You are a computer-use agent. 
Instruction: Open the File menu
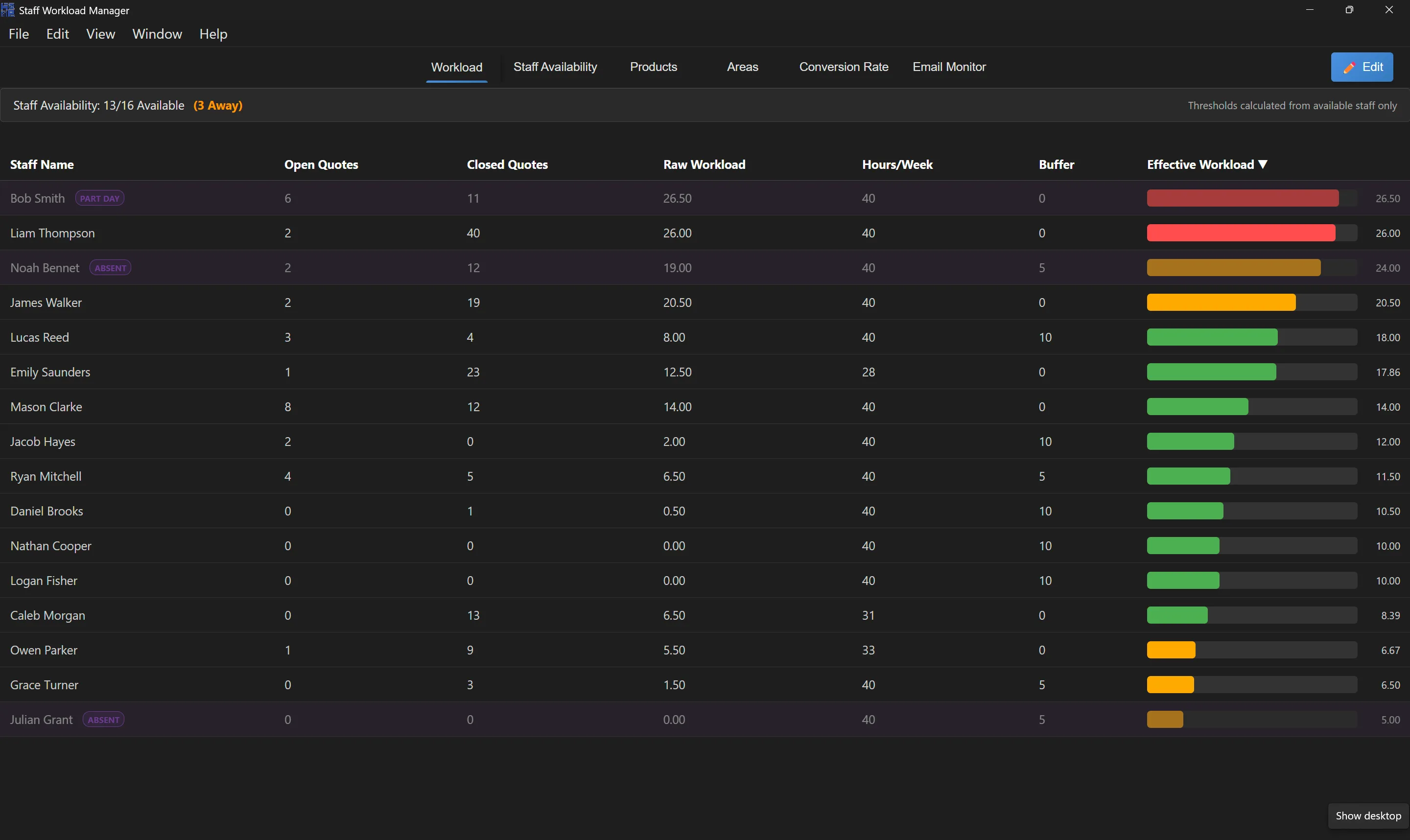click(x=19, y=34)
